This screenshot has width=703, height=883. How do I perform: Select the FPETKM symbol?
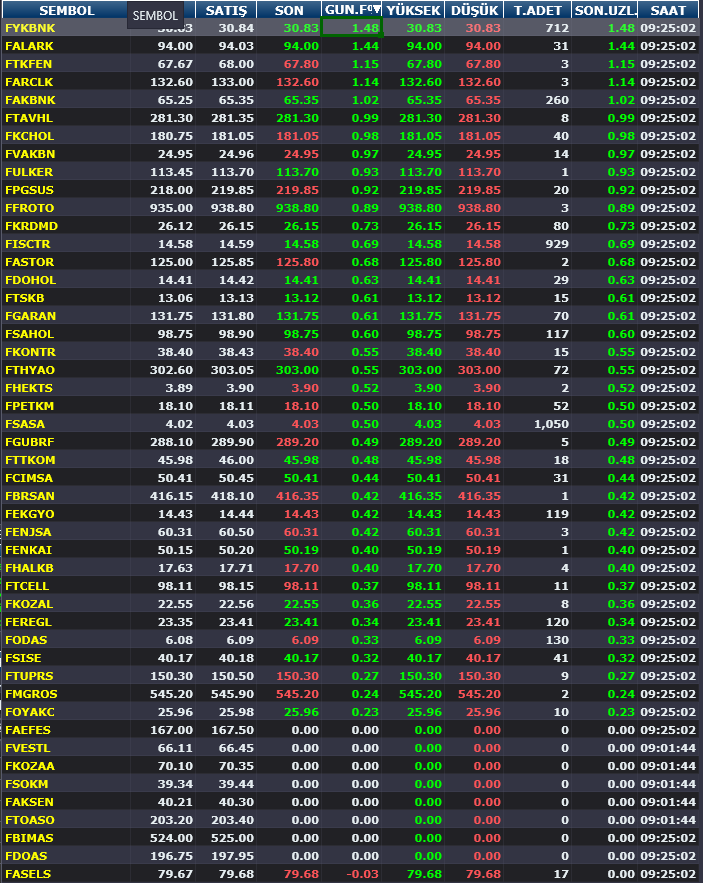pos(29,406)
